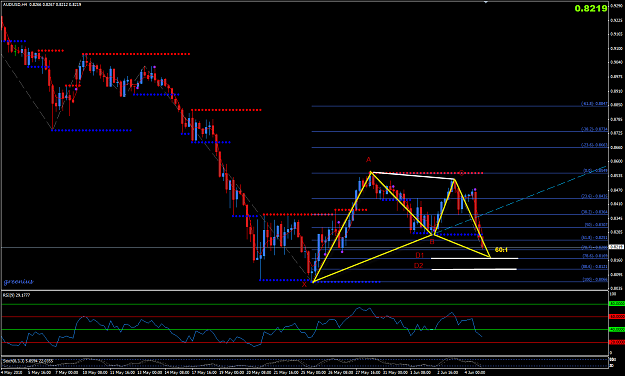Click the 14 May 08:00 date label

coord(177,372)
